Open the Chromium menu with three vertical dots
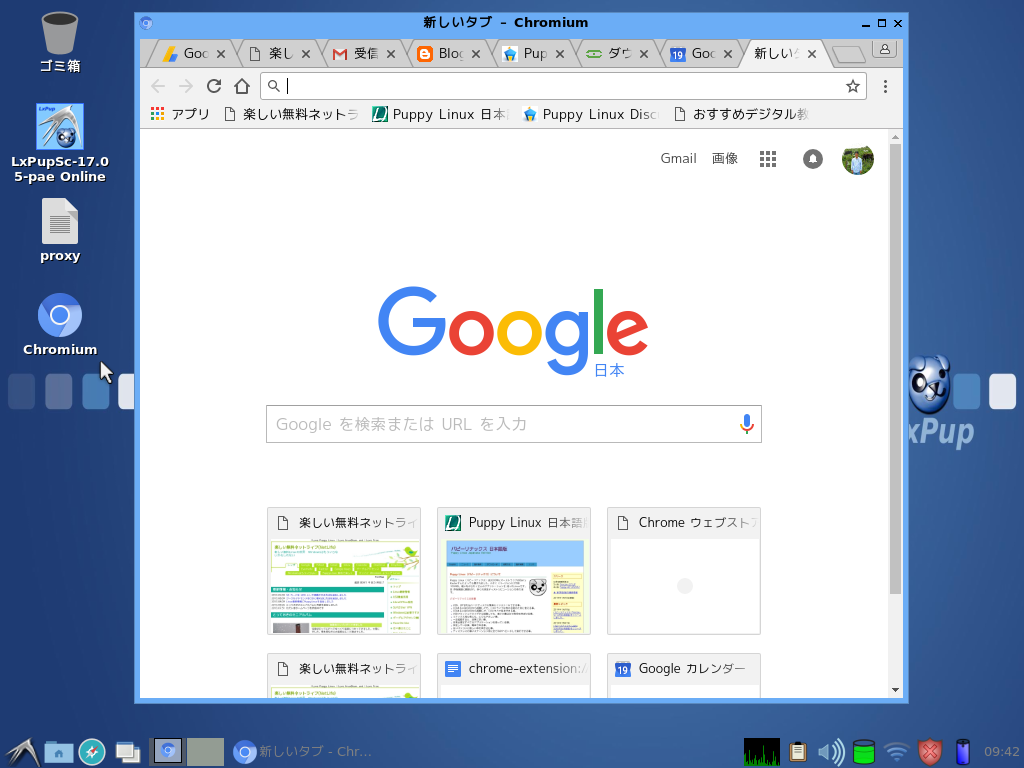This screenshot has height=768, width=1024. click(x=884, y=87)
